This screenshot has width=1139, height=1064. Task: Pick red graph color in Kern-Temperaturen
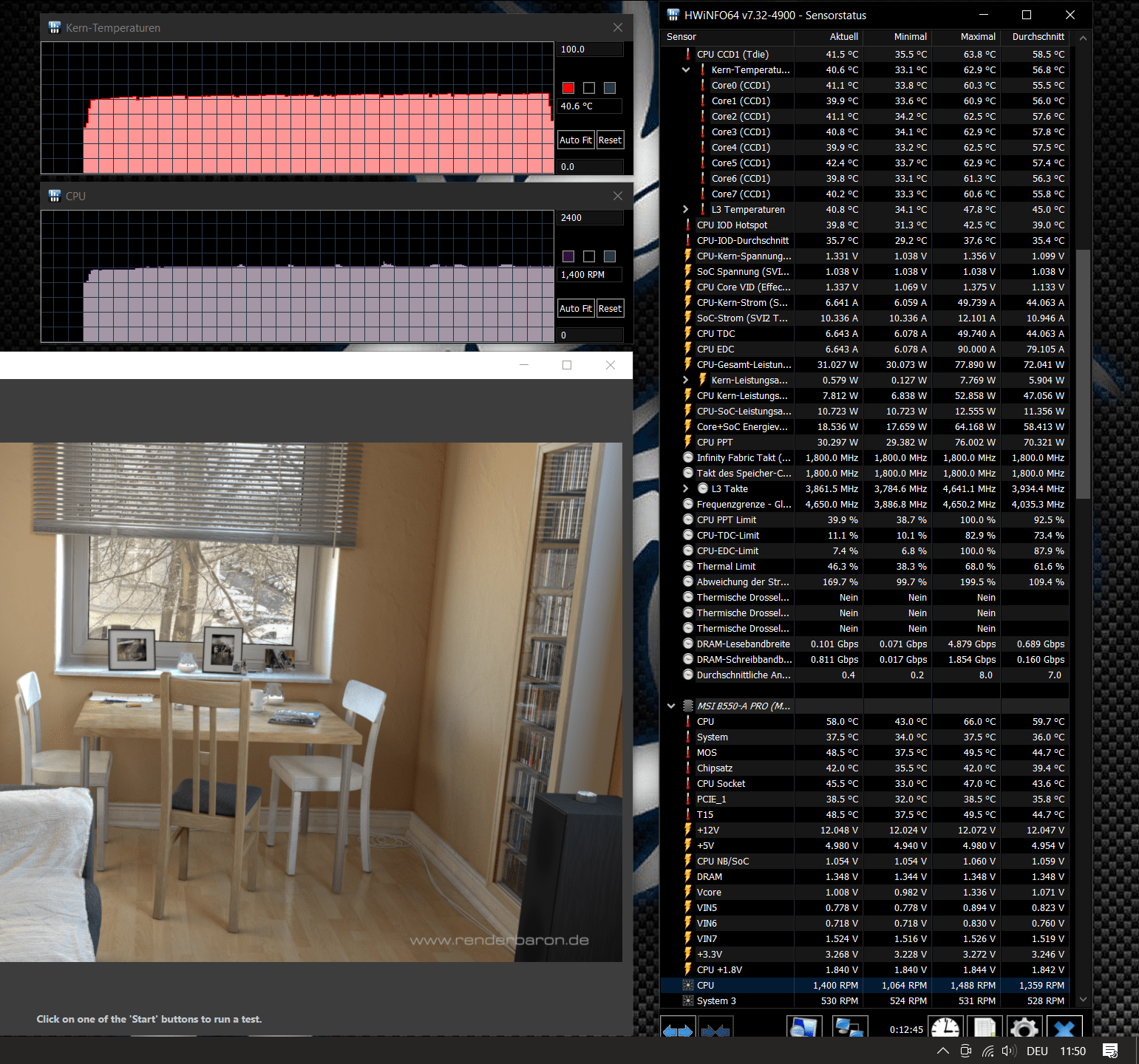click(x=568, y=88)
